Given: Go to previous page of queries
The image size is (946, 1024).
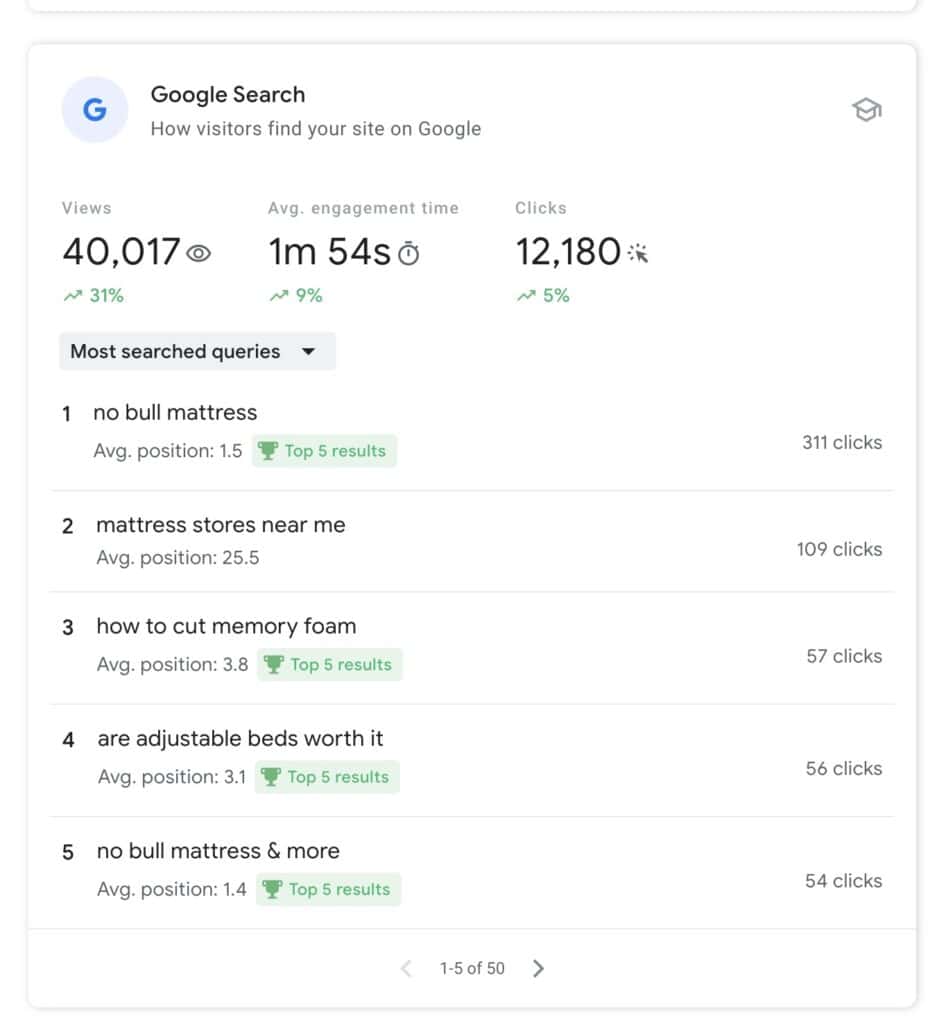Looking at the screenshot, I should coord(405,968).
